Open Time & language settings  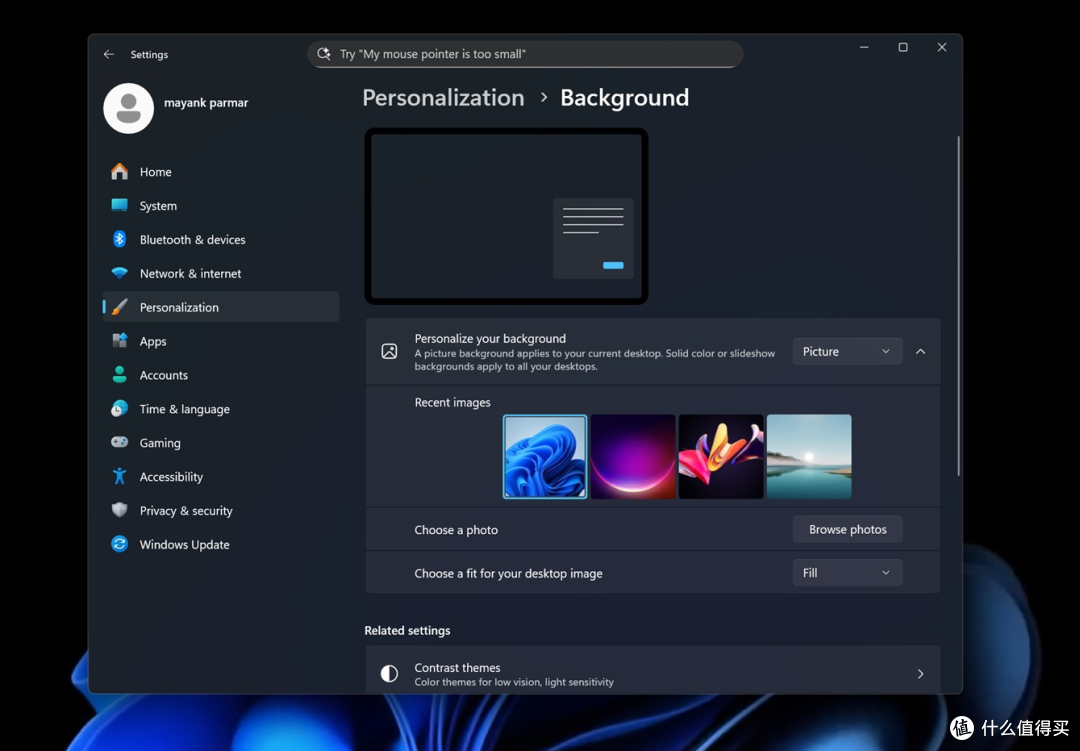click(220, 409)
